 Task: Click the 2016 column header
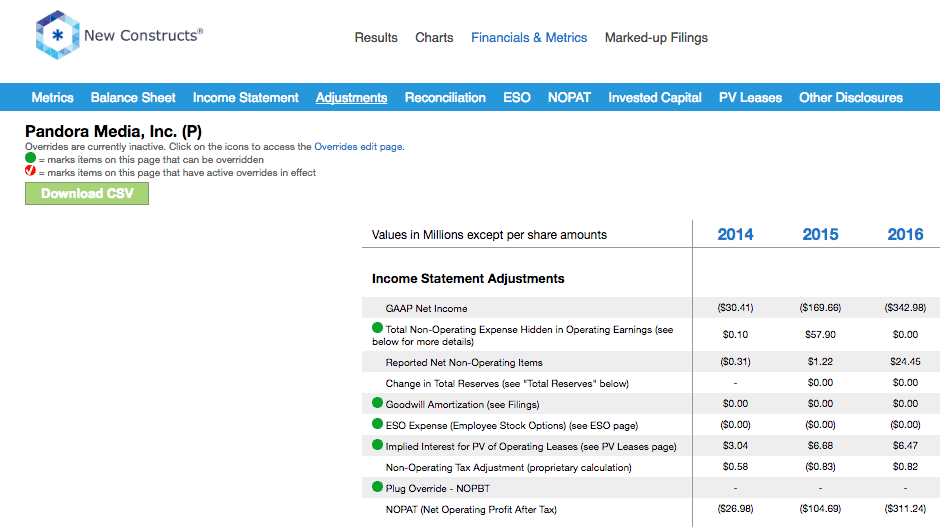905,234
